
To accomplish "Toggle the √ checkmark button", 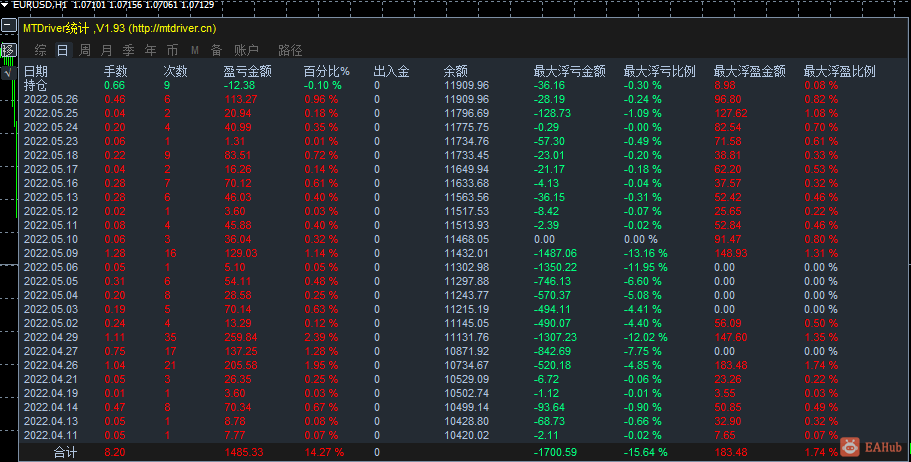I will [x=8, y=73].
